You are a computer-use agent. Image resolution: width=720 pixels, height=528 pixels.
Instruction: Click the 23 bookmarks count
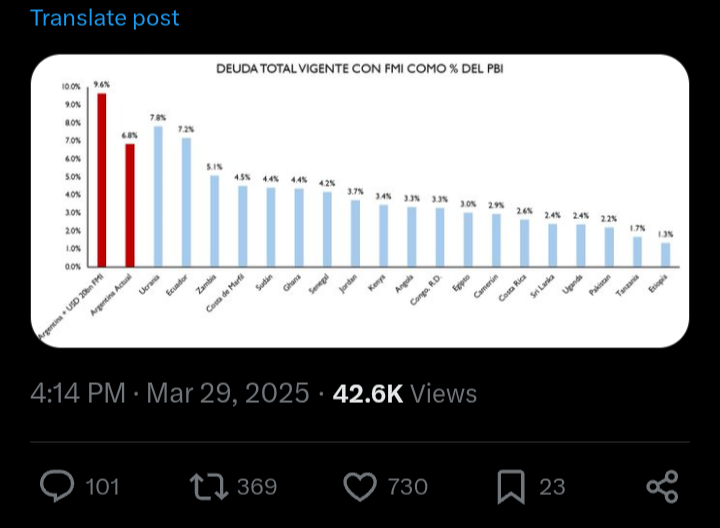pos(552,487)
